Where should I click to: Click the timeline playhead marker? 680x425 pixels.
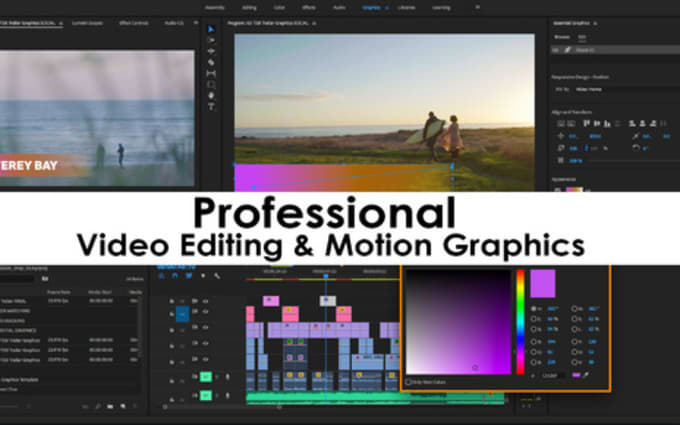pos(326,276)
